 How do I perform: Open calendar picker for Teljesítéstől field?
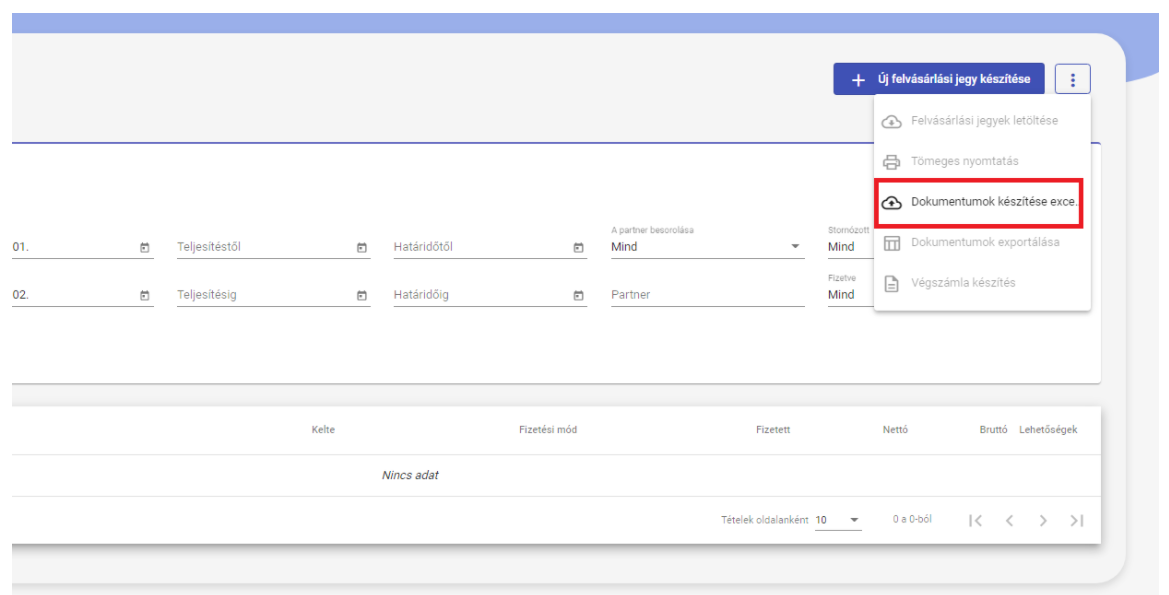(362, 247)
